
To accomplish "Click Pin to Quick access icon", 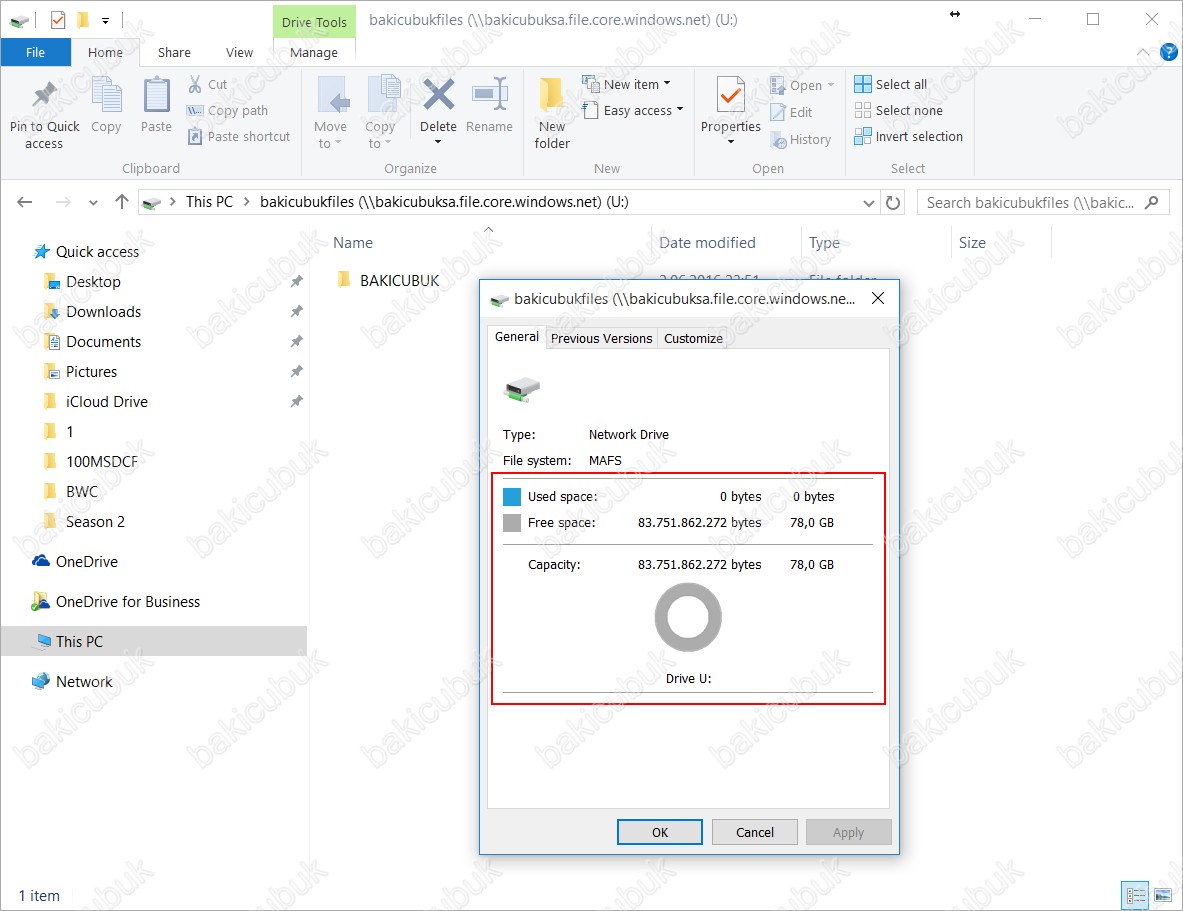I will pyautogui.click(x=45, y=96).
